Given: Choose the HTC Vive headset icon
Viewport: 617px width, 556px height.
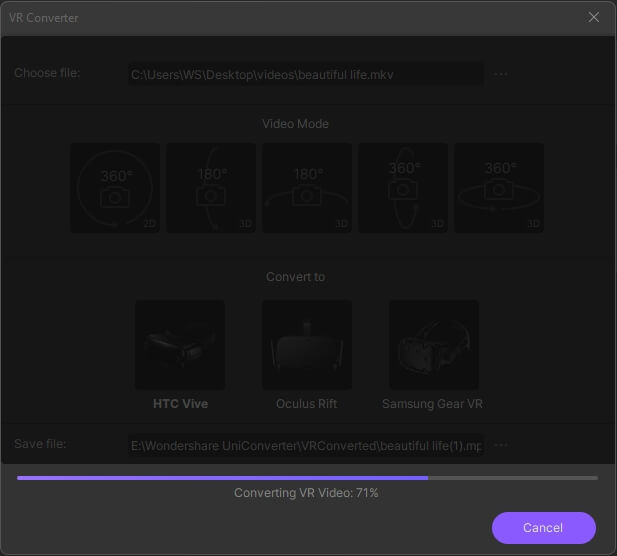Looking at the screenshot, I should [180, 345].
